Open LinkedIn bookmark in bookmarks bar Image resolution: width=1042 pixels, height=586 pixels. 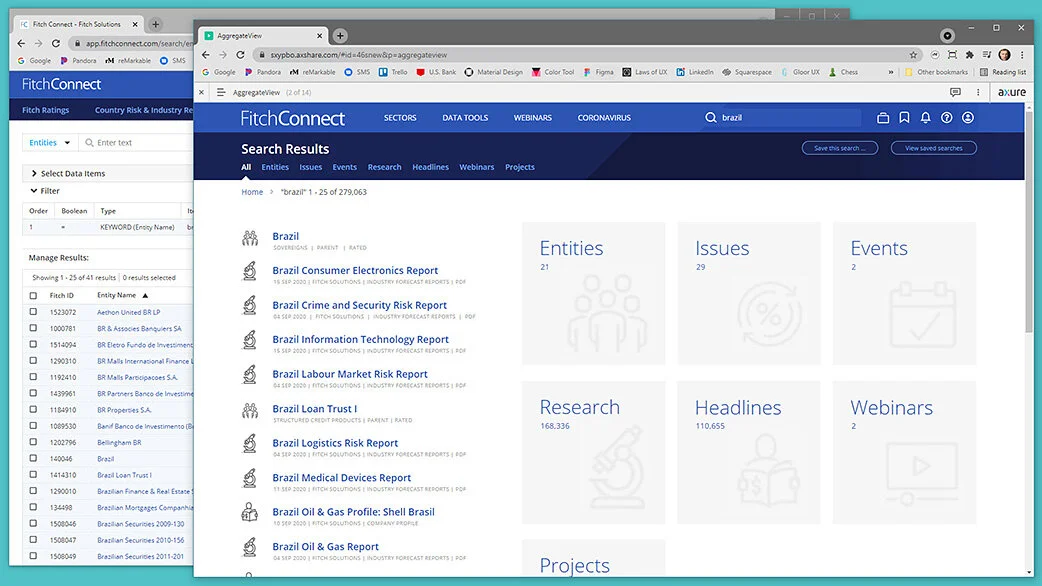pos(695,72)
